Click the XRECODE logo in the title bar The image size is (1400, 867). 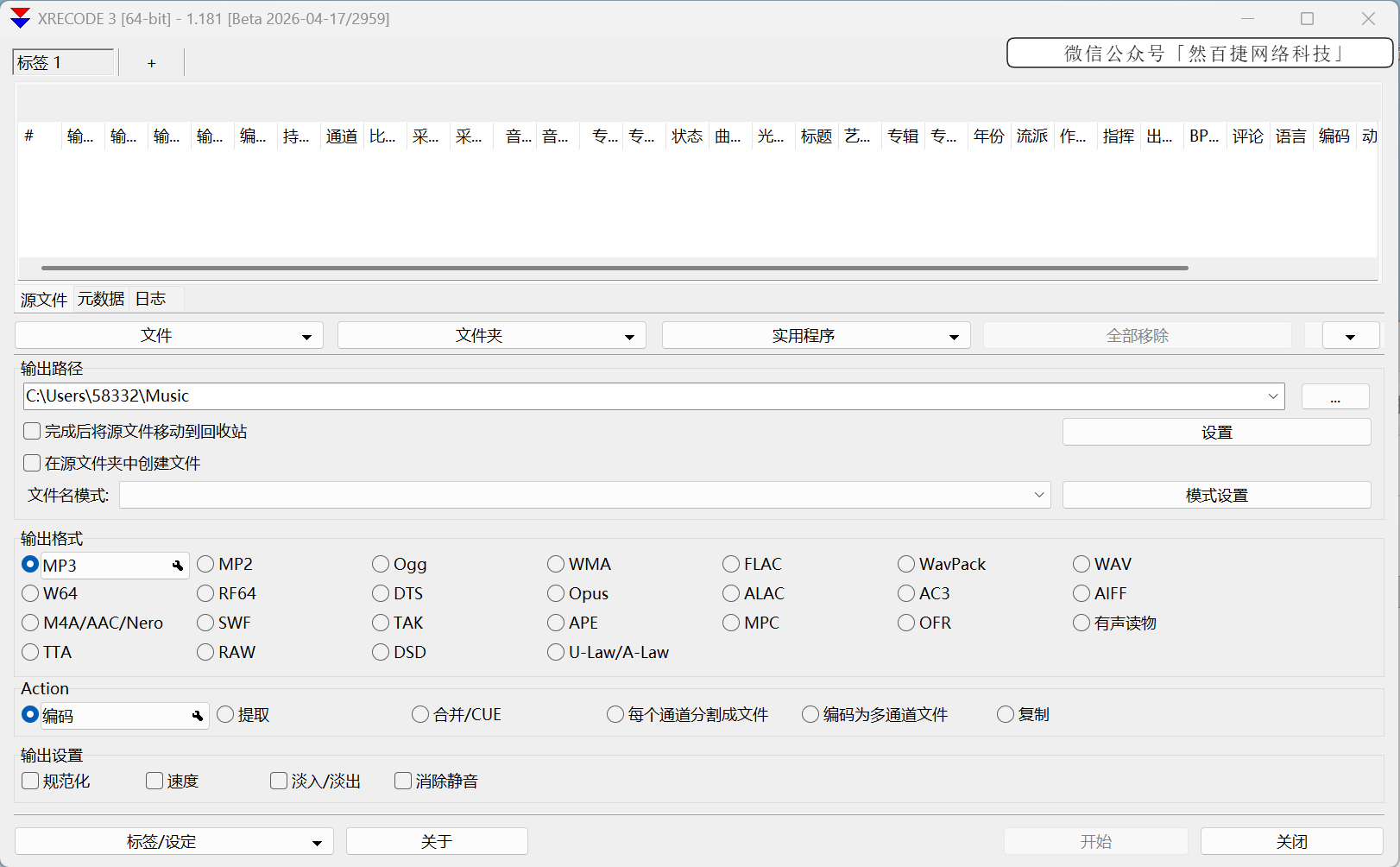(x=18, y=18)
